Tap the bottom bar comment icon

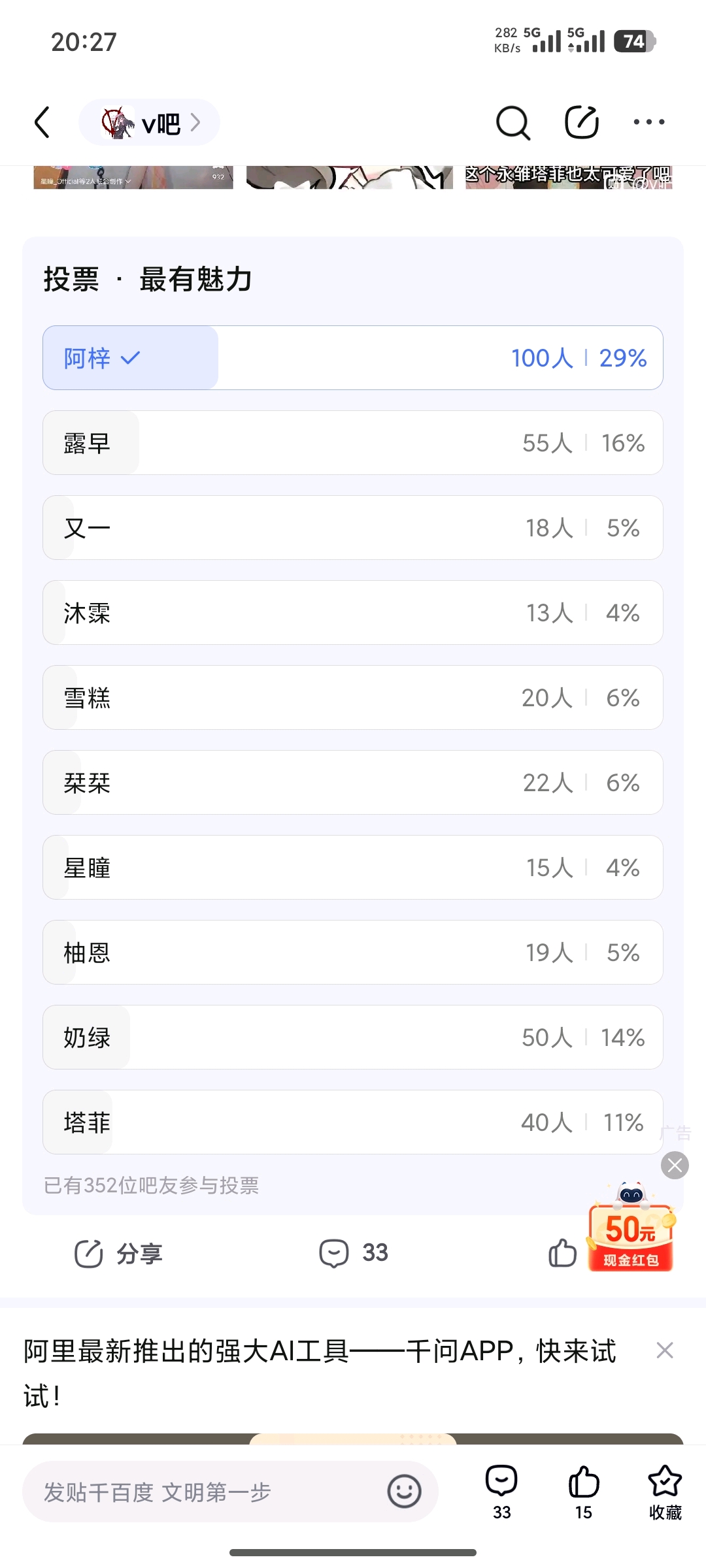point(501,1482)
